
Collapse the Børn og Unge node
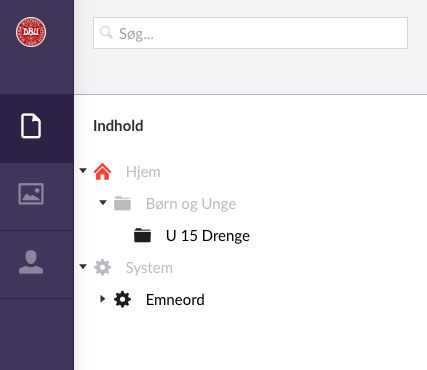(x=103, y=202)
